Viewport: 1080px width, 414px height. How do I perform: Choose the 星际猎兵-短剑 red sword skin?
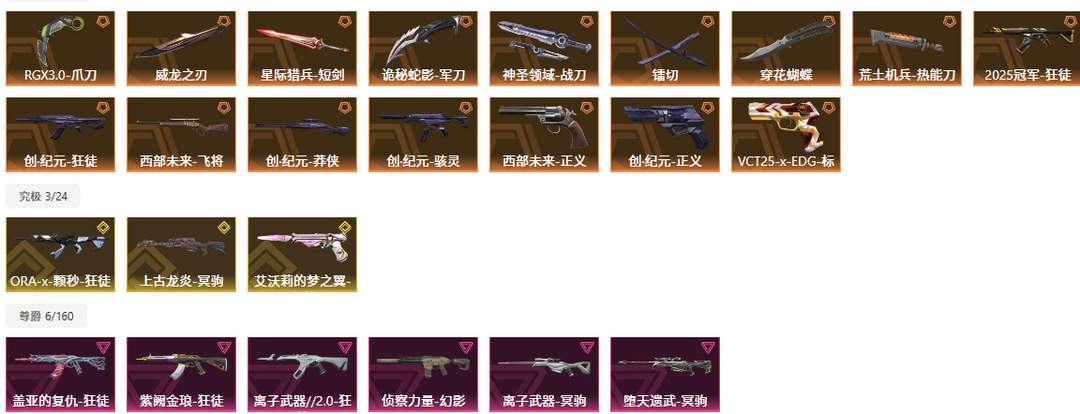pyautogui.click(x=302, y=48)
